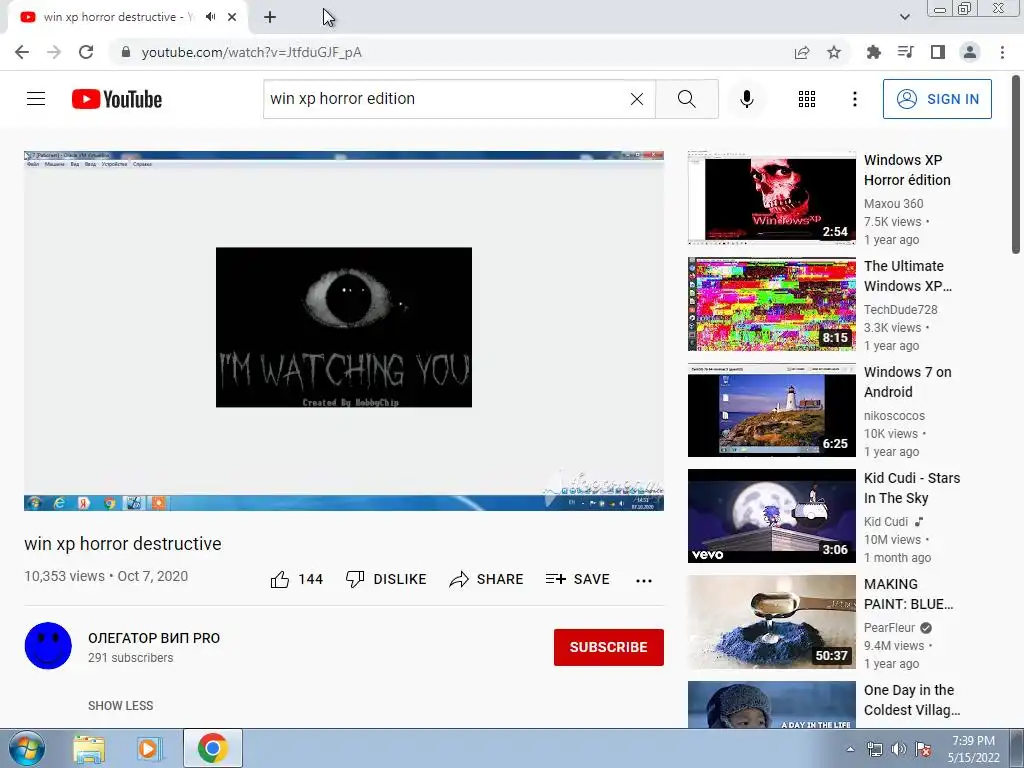Open the Windows Start menu
Image resolution: width=1024 pixels, height=768 pixels.
pyautogui.click(x=26, y=748)
